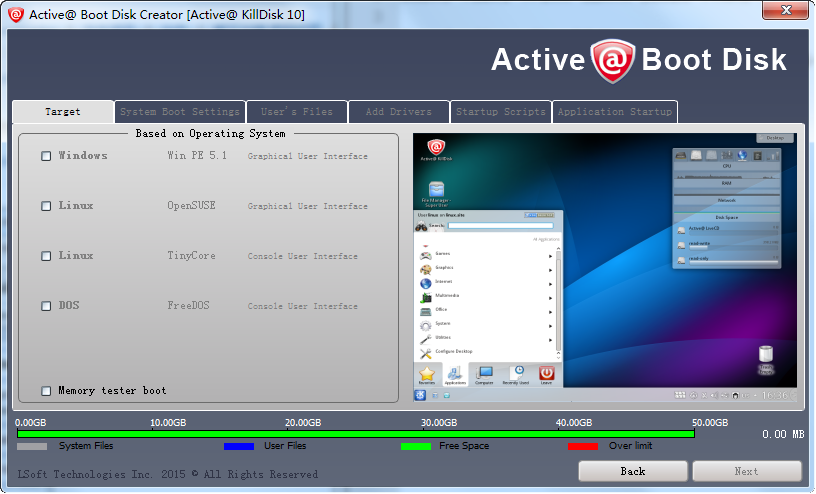Toggle the DOS FreeDOS checkbox
The width and height of the screenshot is (816, 494).
pyautogui.click(x=46, y=306)
